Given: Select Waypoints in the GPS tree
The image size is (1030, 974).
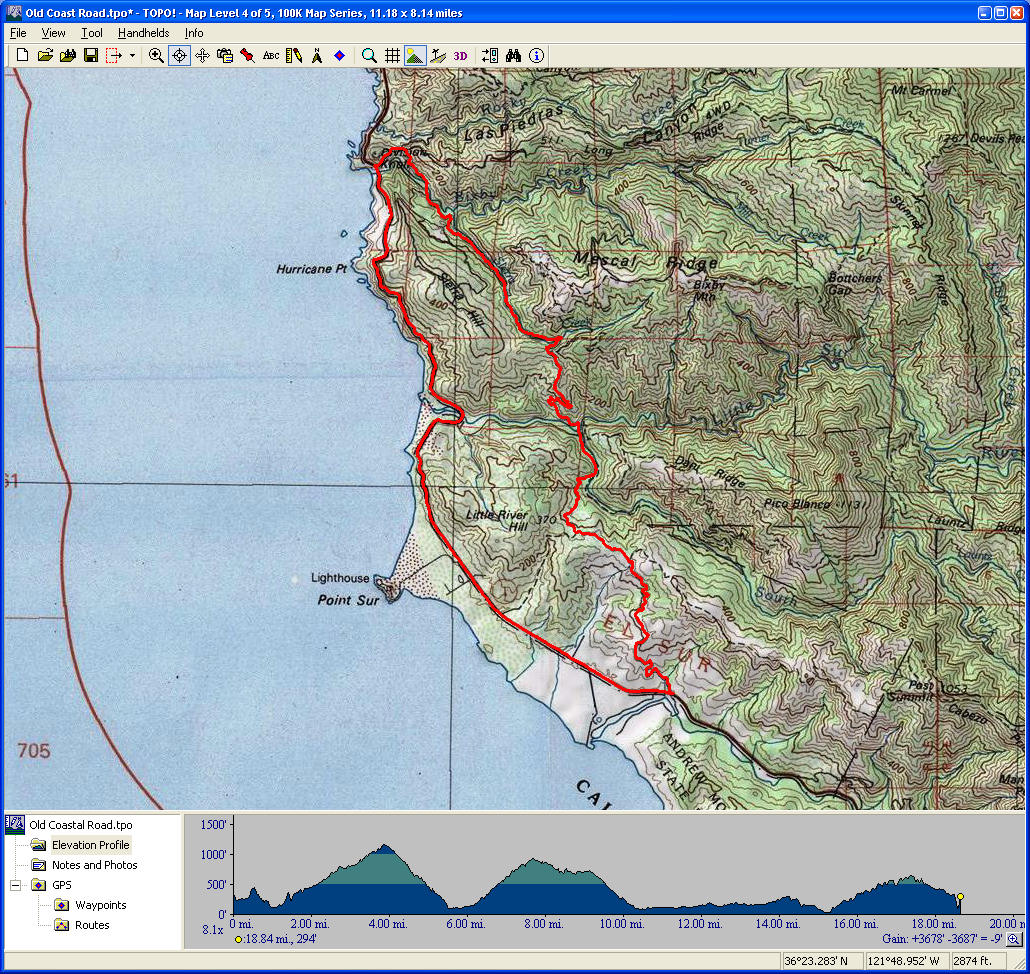Looking at the screenshot, I should point(100,905).
